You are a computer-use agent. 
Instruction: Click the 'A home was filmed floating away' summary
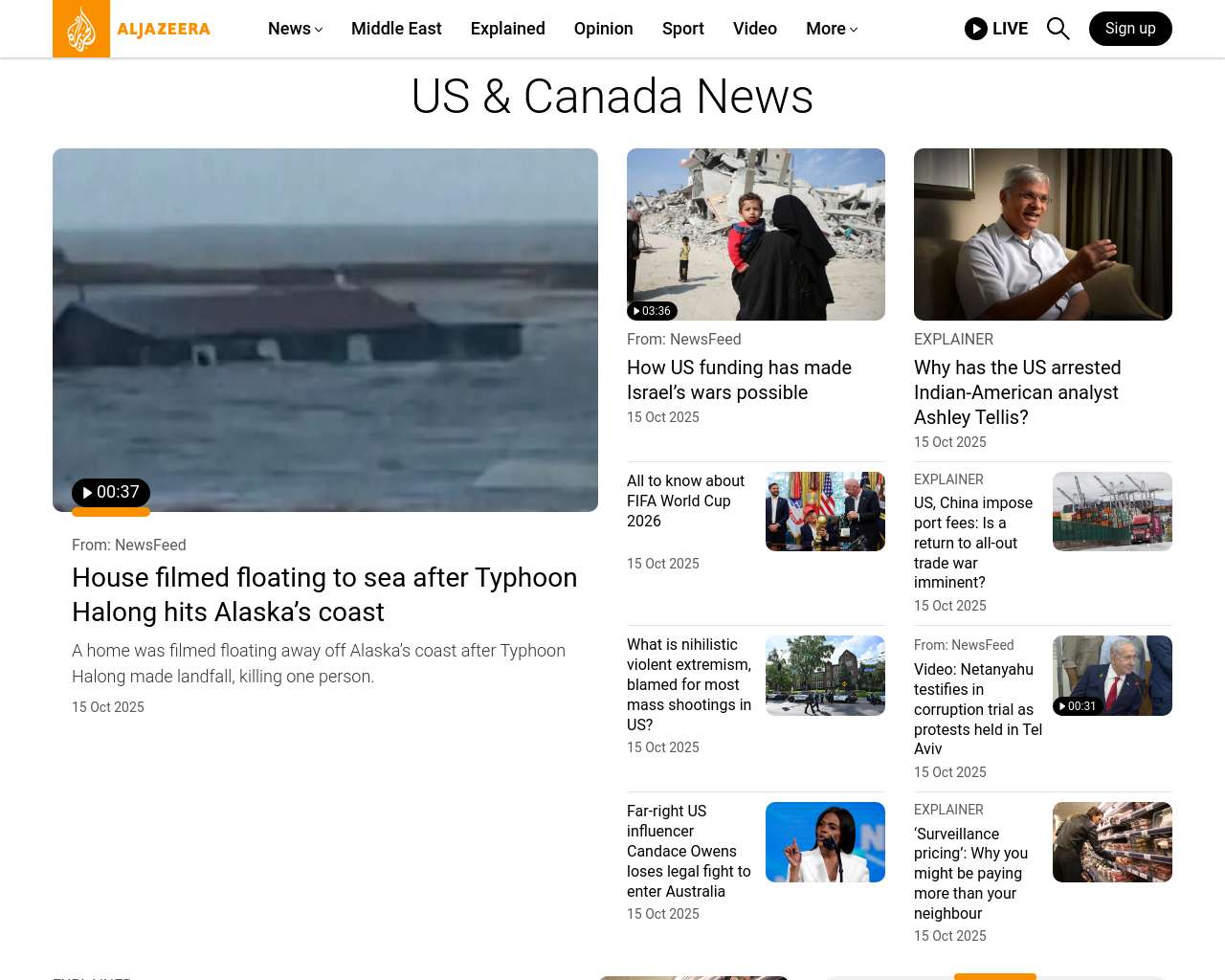319,663
